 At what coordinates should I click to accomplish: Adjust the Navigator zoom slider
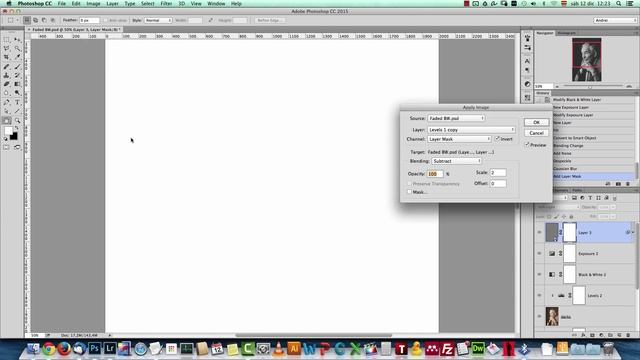[590, 87]
